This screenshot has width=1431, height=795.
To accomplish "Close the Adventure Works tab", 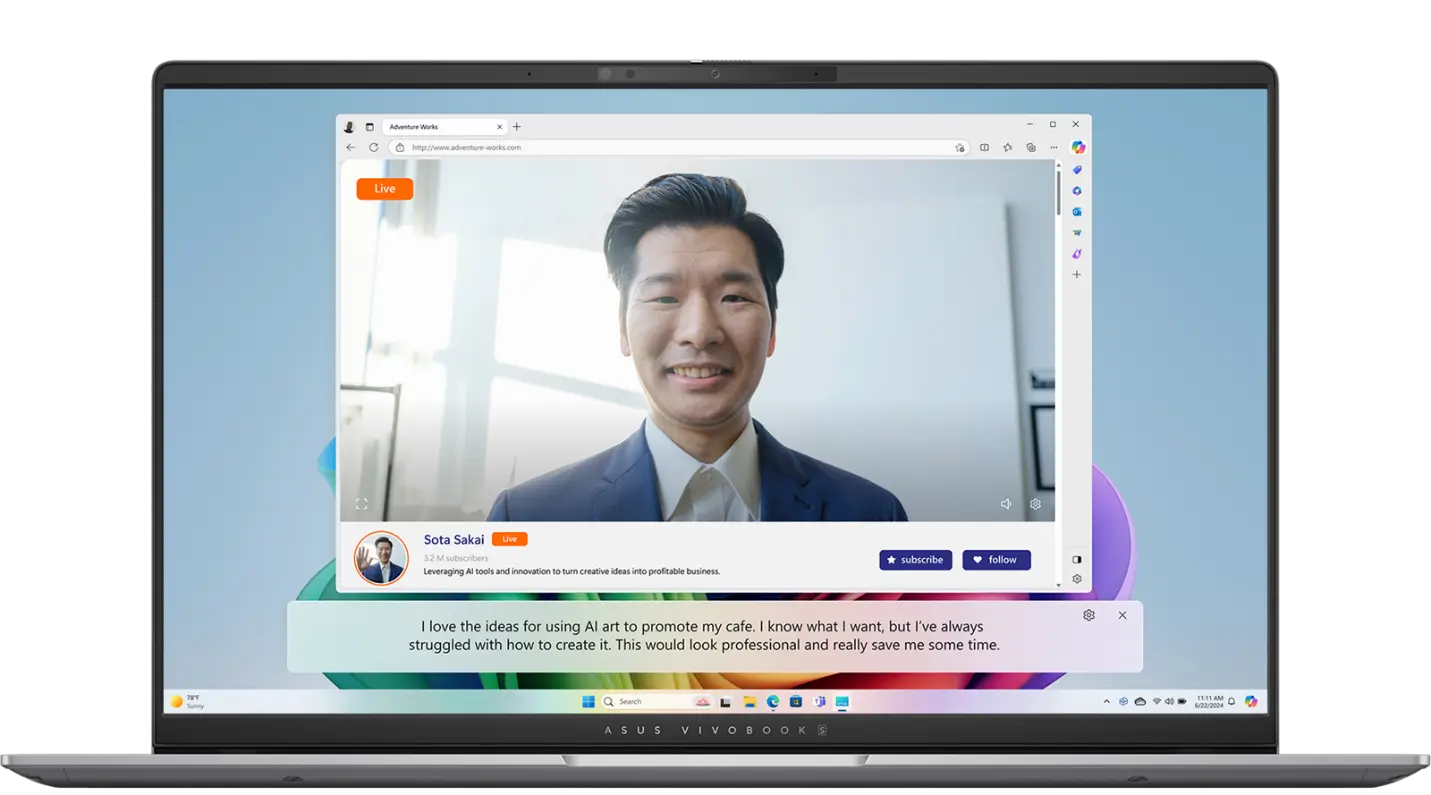I will pyautogui.click(x=500, y=127).
